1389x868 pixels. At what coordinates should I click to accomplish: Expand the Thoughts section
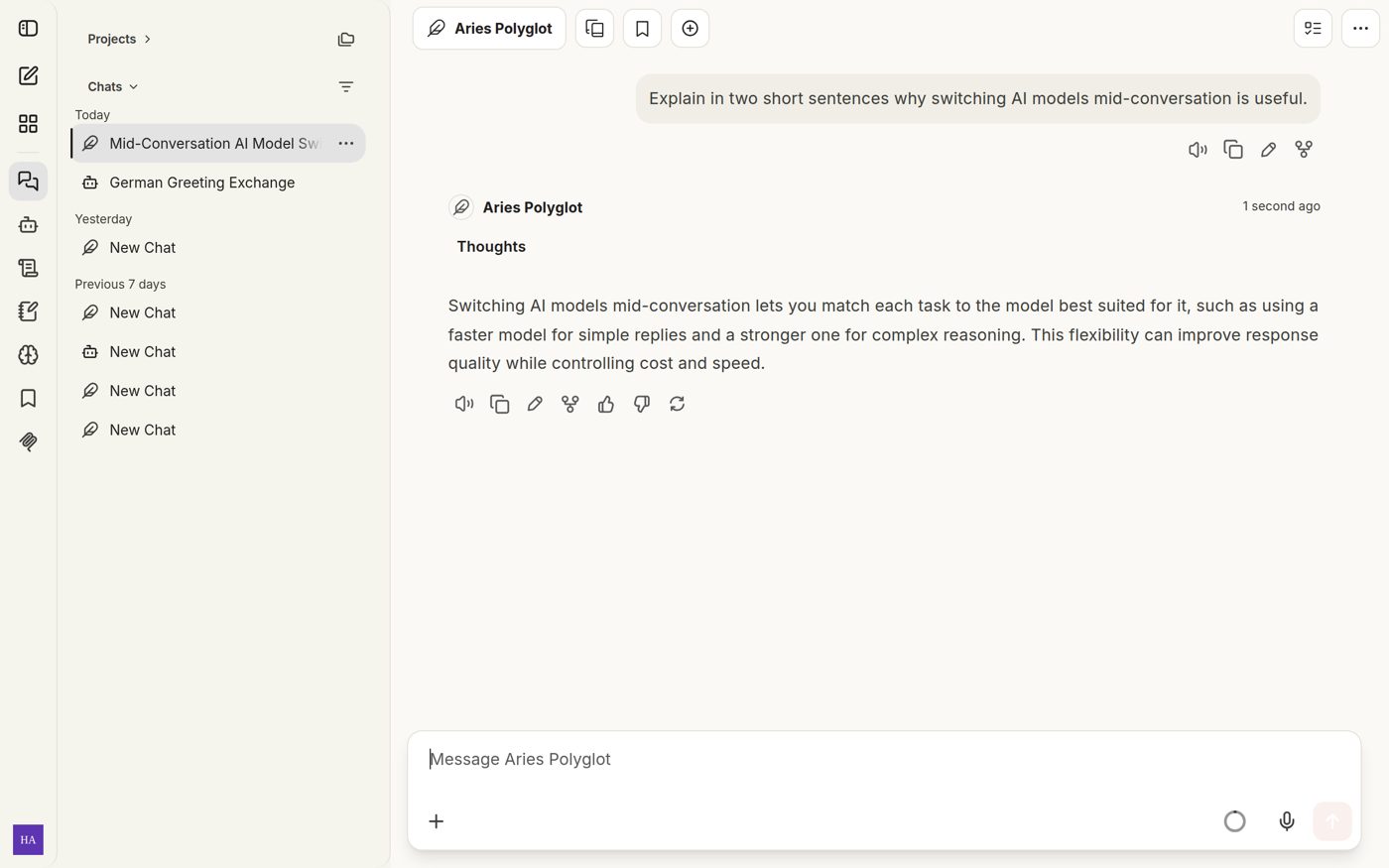click(491, 247)
